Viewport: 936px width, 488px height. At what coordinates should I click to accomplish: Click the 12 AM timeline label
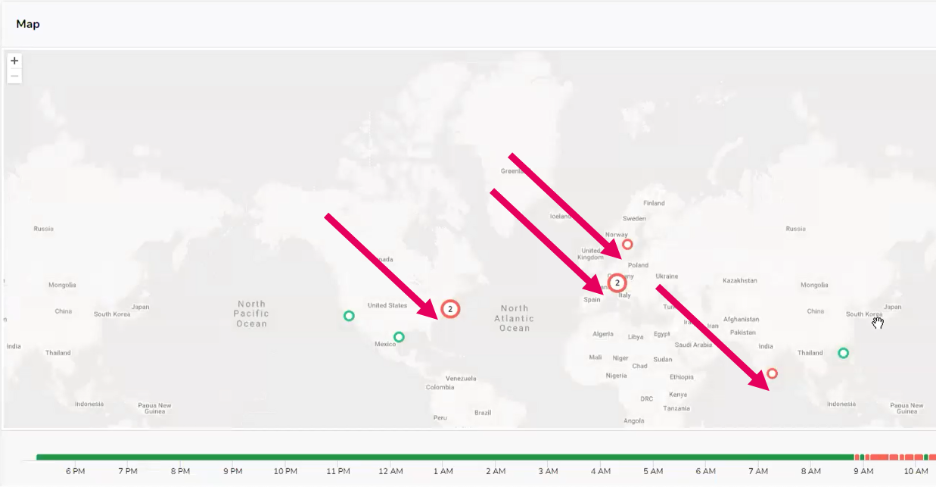tap(390, 470)
